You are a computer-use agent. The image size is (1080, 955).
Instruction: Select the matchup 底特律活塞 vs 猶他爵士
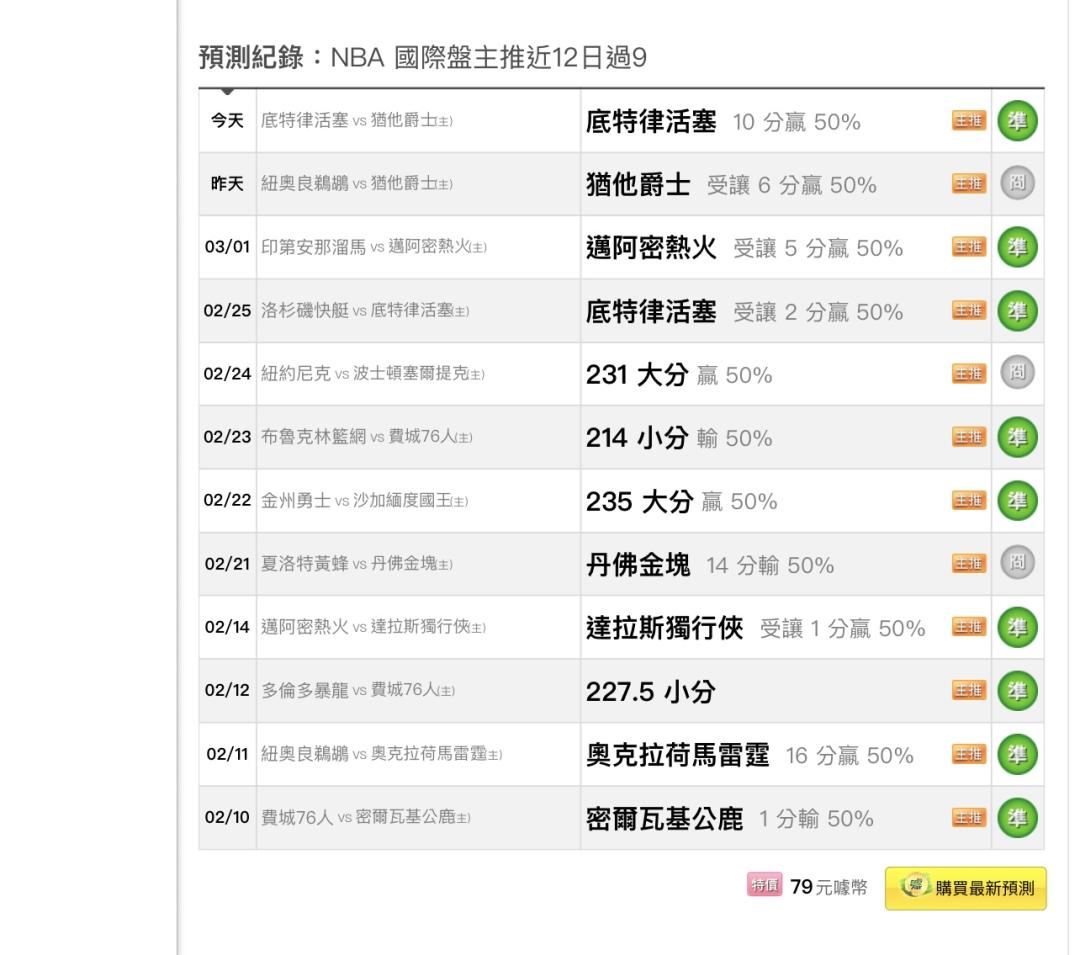click(357, 121)
